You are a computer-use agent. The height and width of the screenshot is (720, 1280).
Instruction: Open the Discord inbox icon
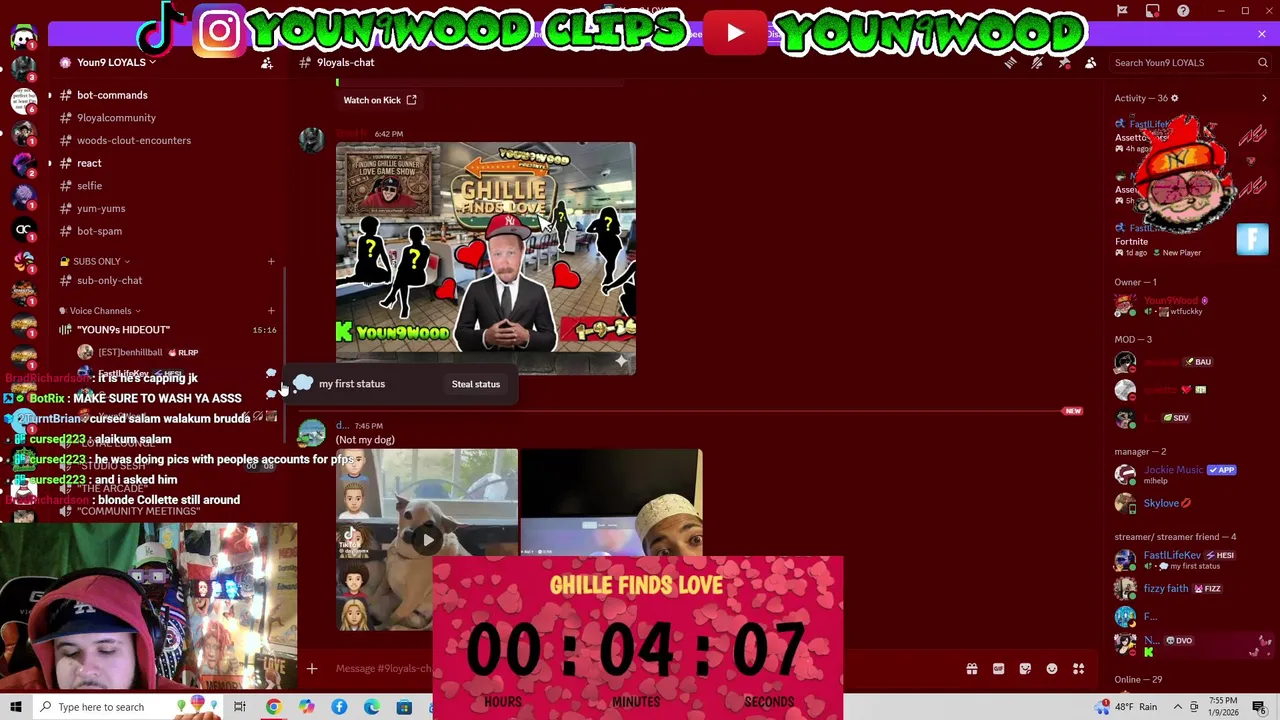1153,11
